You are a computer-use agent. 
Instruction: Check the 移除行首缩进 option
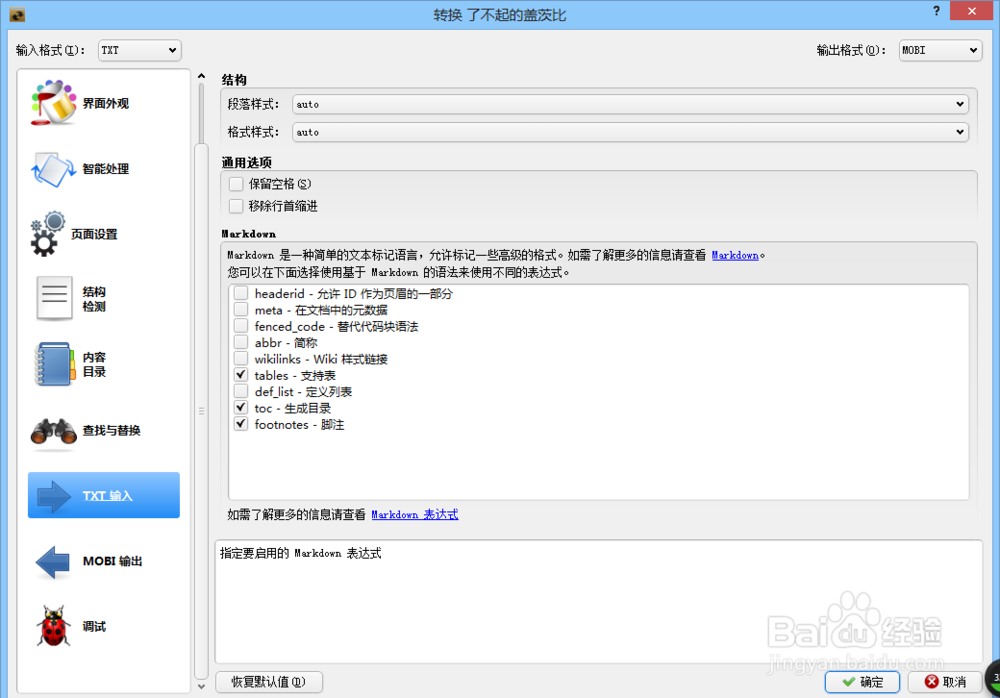point(236,206)
